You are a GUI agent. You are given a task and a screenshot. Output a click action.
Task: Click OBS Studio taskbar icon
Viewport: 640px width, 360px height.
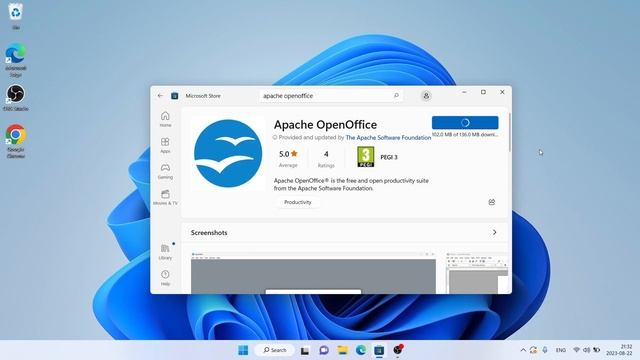click(398, 350)
